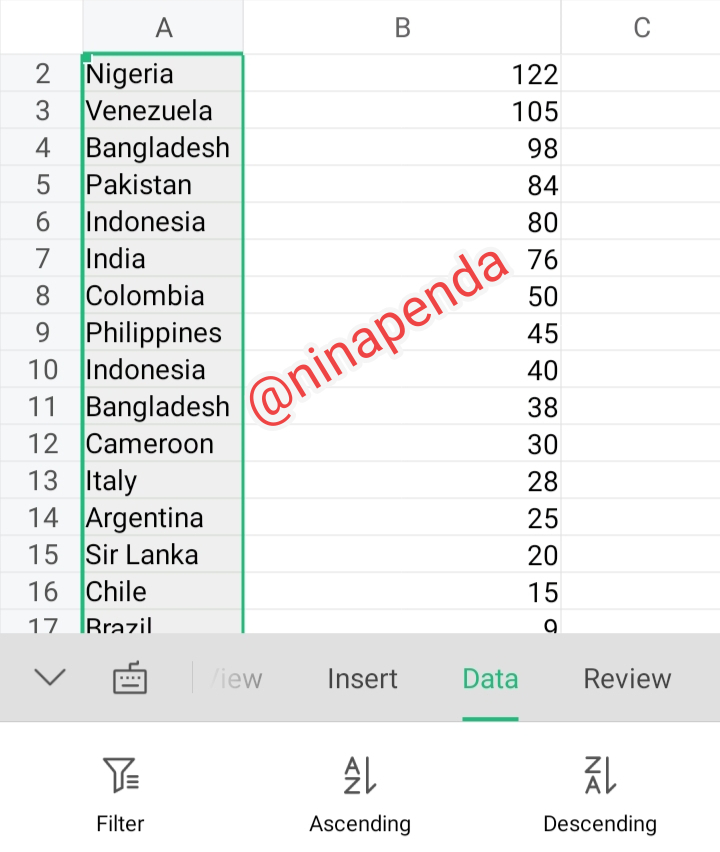Screen dimensions: 720x852
Task: Select the row 2 header
Action: [42, 74]
